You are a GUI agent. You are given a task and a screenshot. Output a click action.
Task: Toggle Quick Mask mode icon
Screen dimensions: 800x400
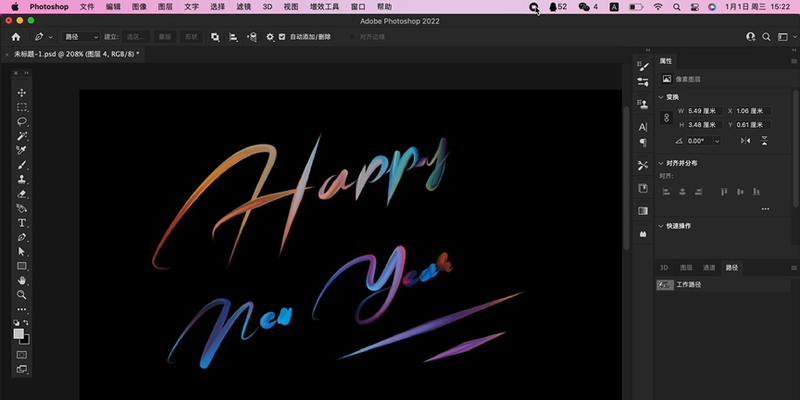click(22, 355)
